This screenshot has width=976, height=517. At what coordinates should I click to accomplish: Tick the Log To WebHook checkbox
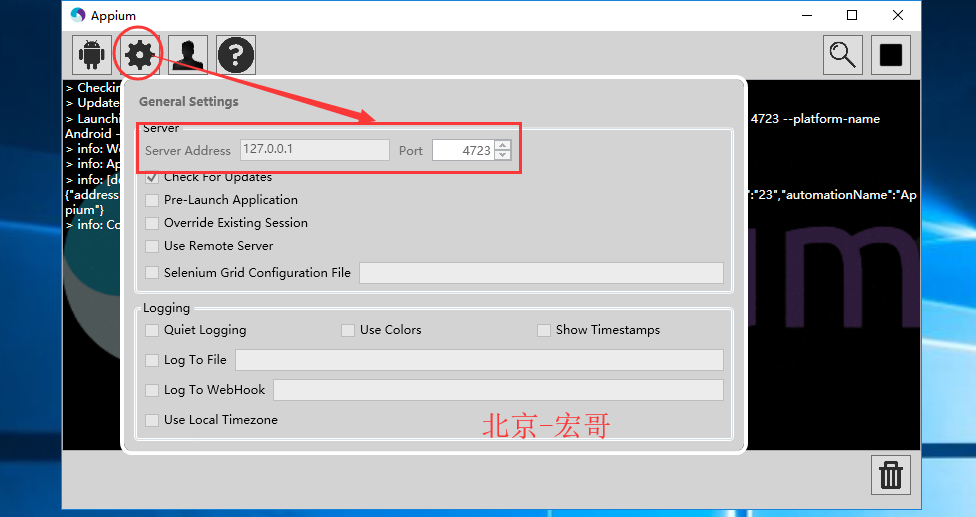(x=152, y=390)
